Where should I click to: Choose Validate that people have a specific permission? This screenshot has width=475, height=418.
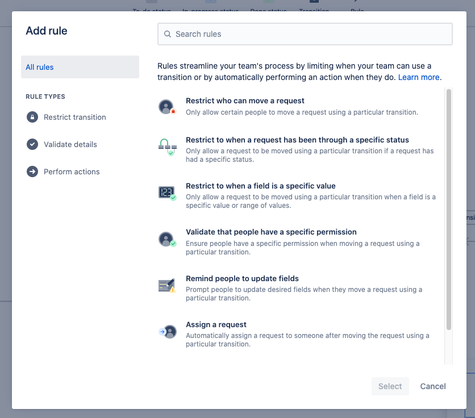coord(271,232)
